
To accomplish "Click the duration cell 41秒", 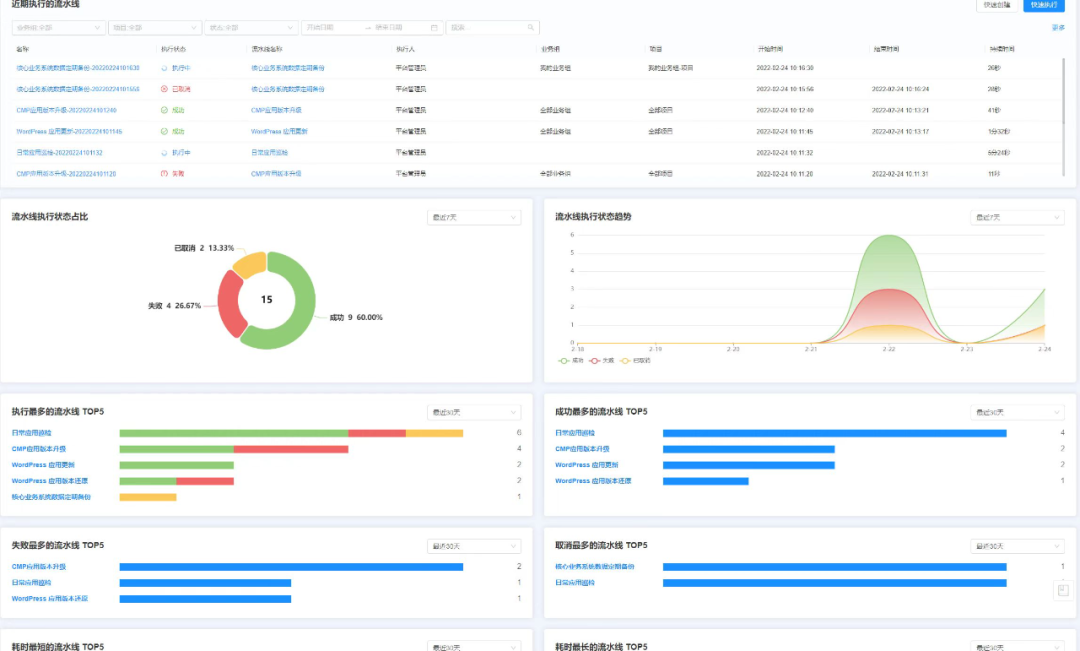I will [x=994, y=110].
